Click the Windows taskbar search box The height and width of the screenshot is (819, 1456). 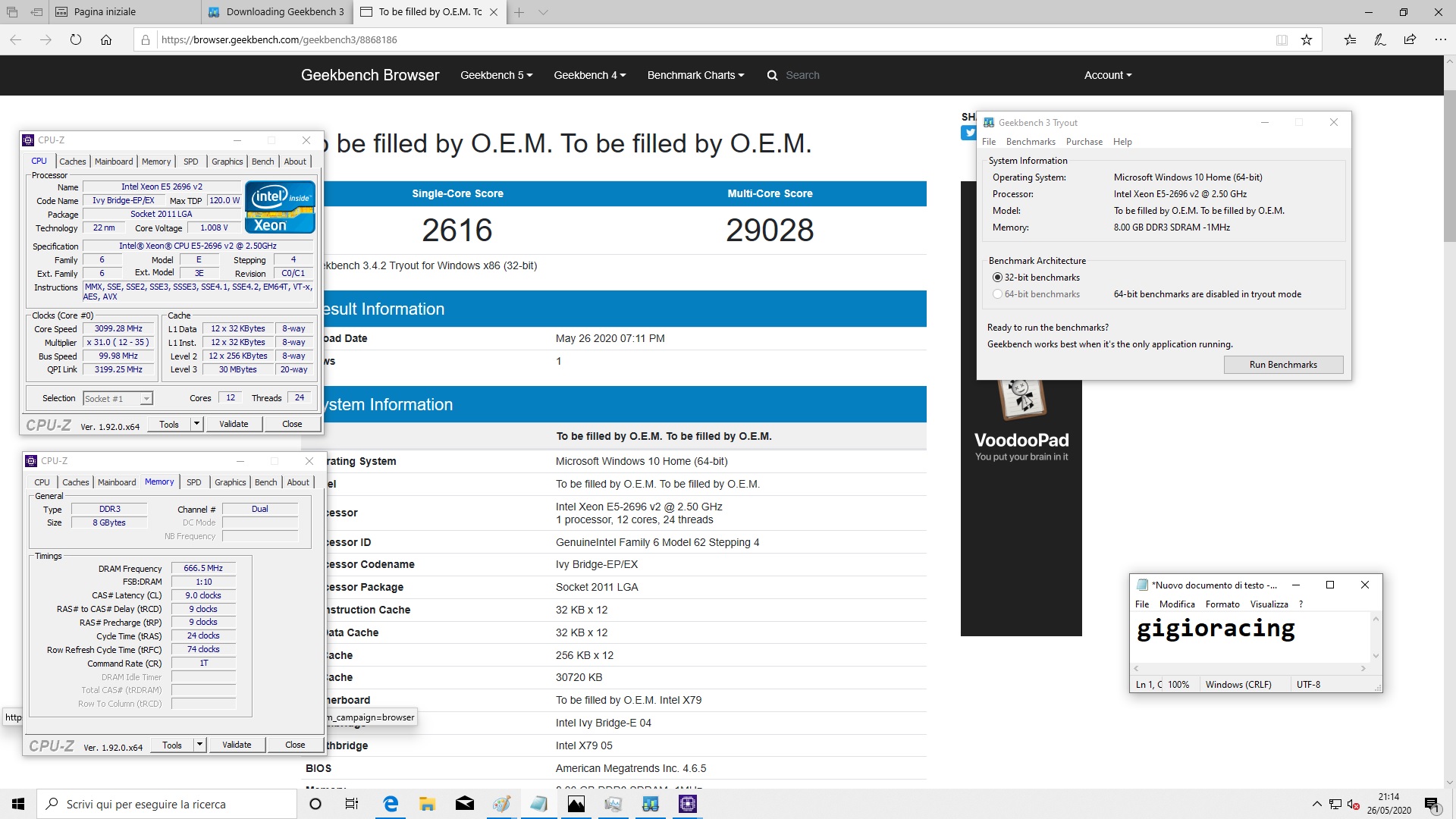167,804
